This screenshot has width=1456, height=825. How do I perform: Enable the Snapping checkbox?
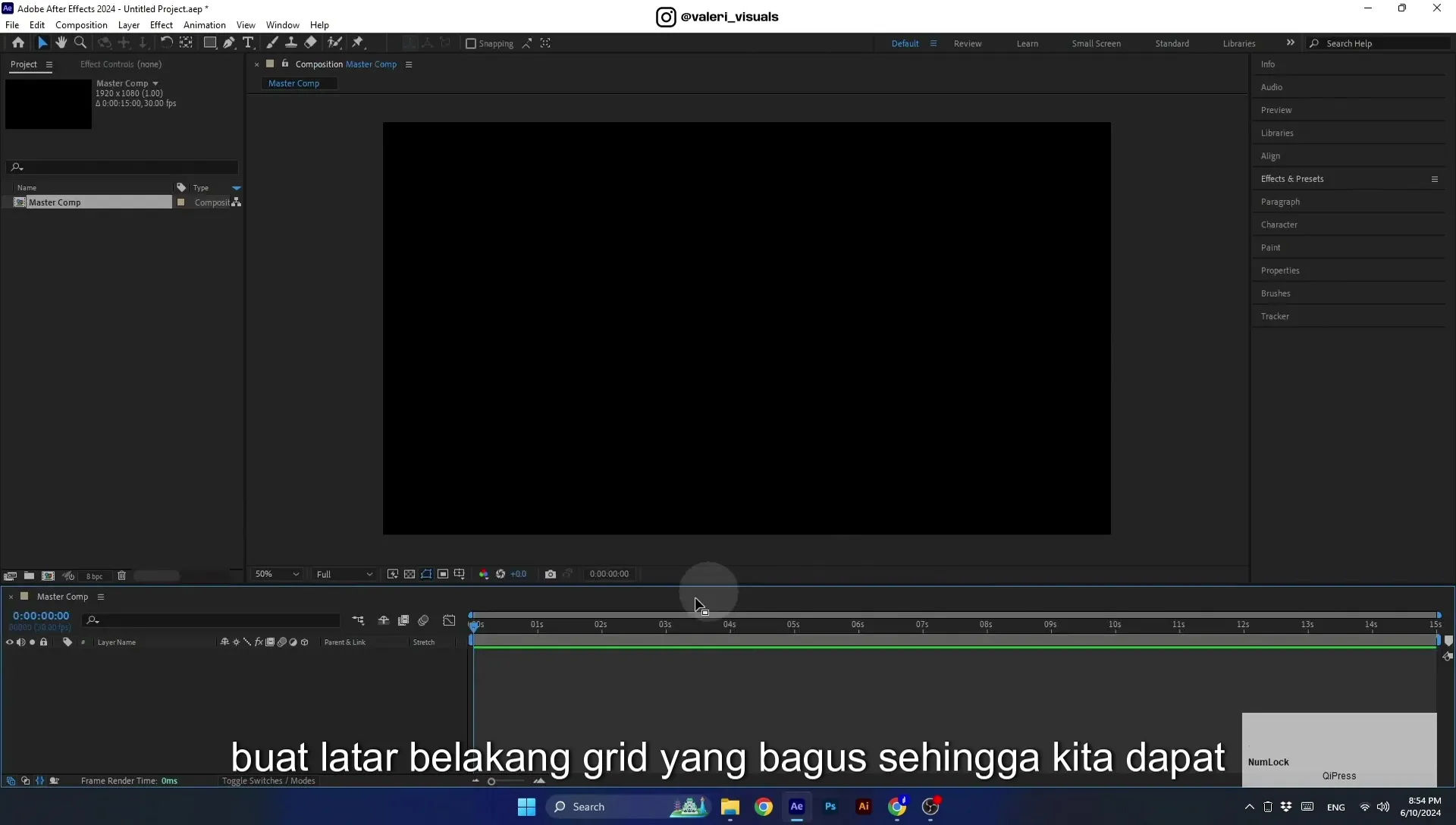470,44
